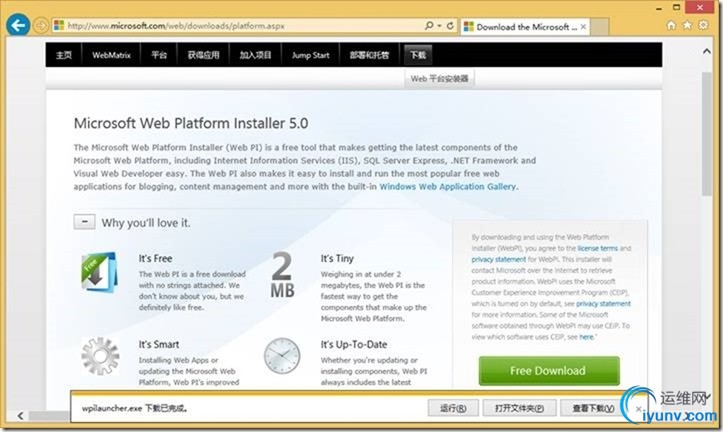Click the 2 MB size graphic
The height and width of the screenshot is (432, 723).
(x=282, y=275)
